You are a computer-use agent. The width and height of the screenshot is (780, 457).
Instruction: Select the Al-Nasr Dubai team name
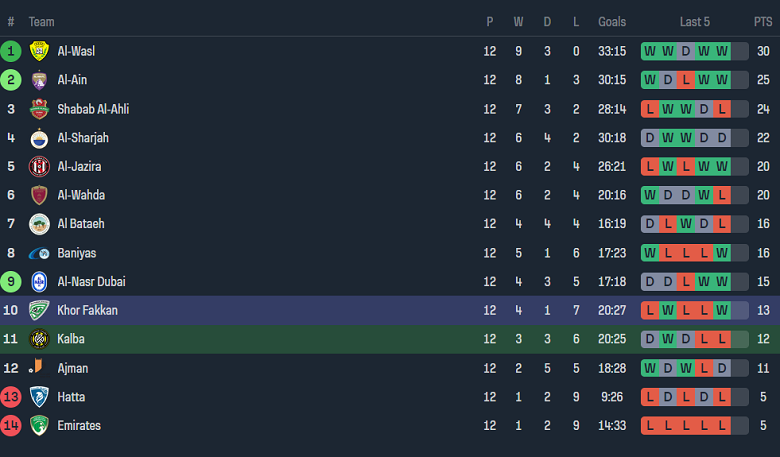pos(91,282)
